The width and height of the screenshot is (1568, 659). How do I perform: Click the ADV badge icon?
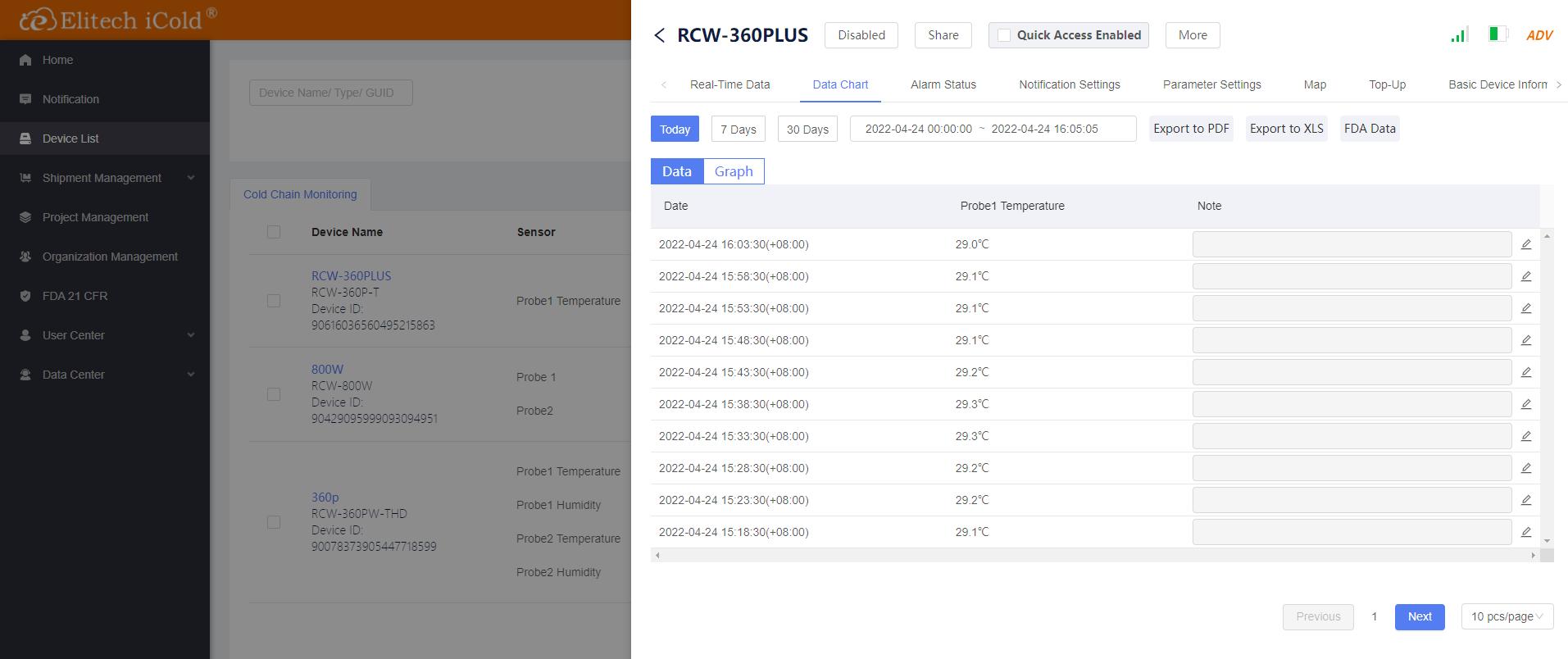pyautogui.click(x=1539, y=35)
